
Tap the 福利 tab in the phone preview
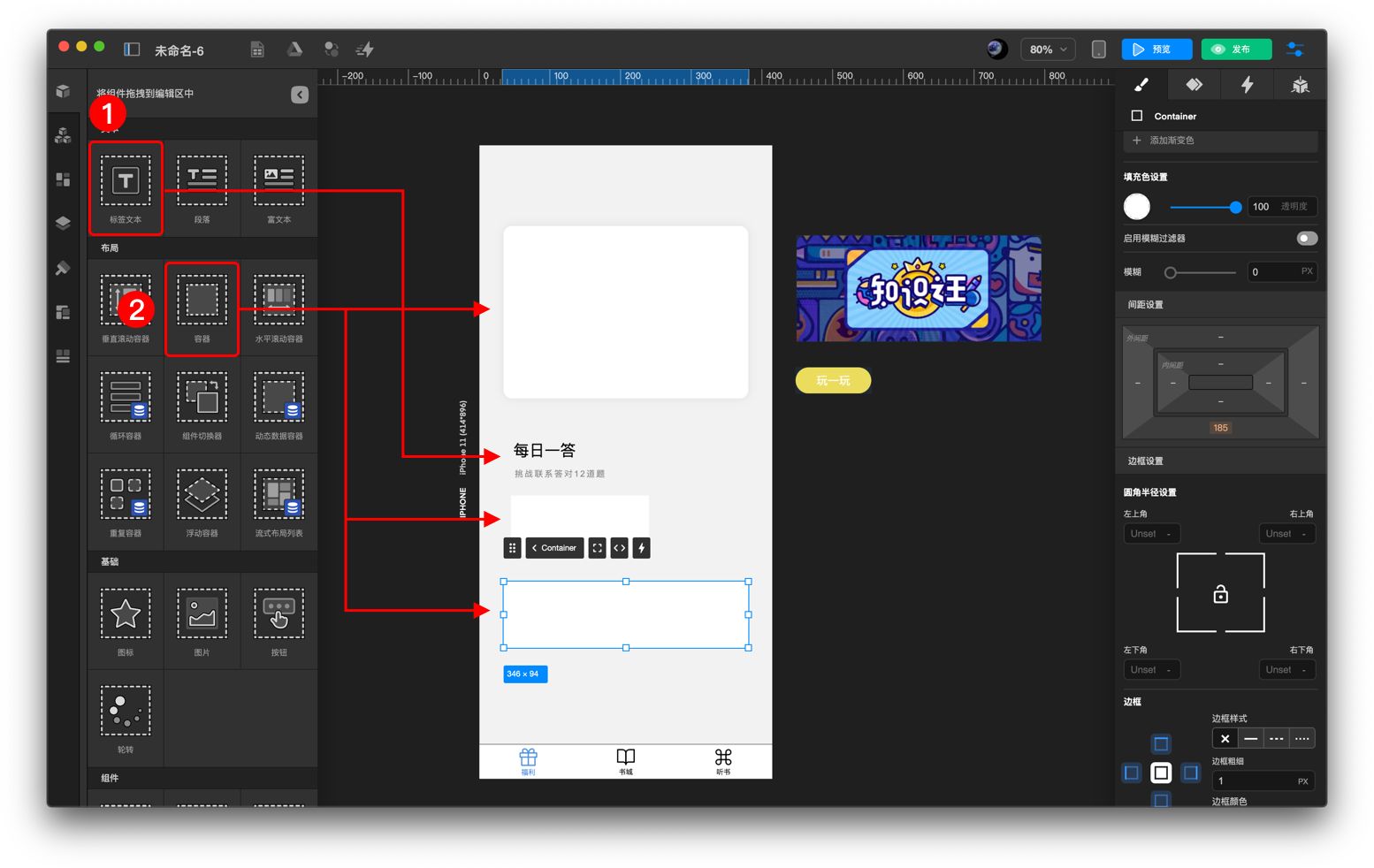(x=528, y=761)
